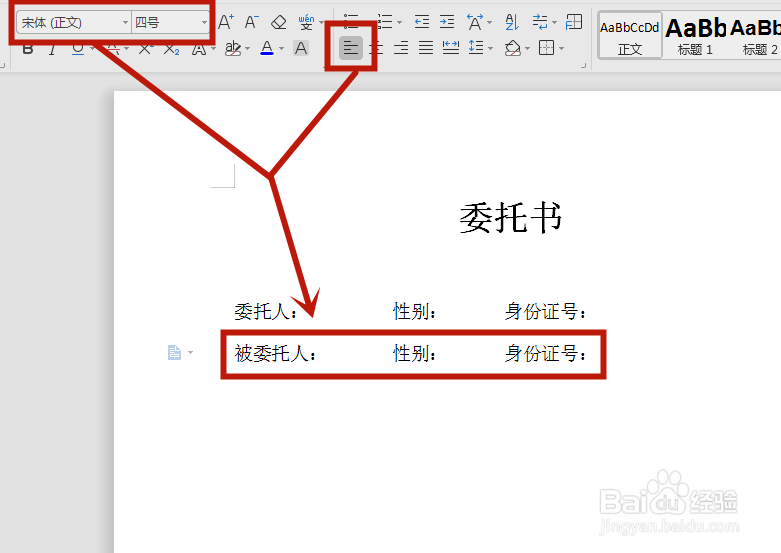Click the 被委托人: text in document
Viewport: 781px width, 553px height.
275,353
